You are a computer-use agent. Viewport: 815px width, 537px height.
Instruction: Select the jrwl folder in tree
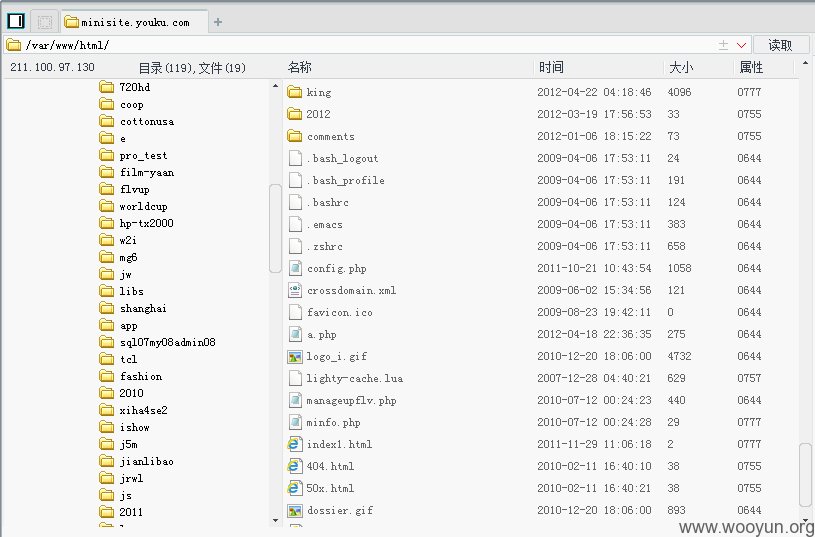click(121, 478)
